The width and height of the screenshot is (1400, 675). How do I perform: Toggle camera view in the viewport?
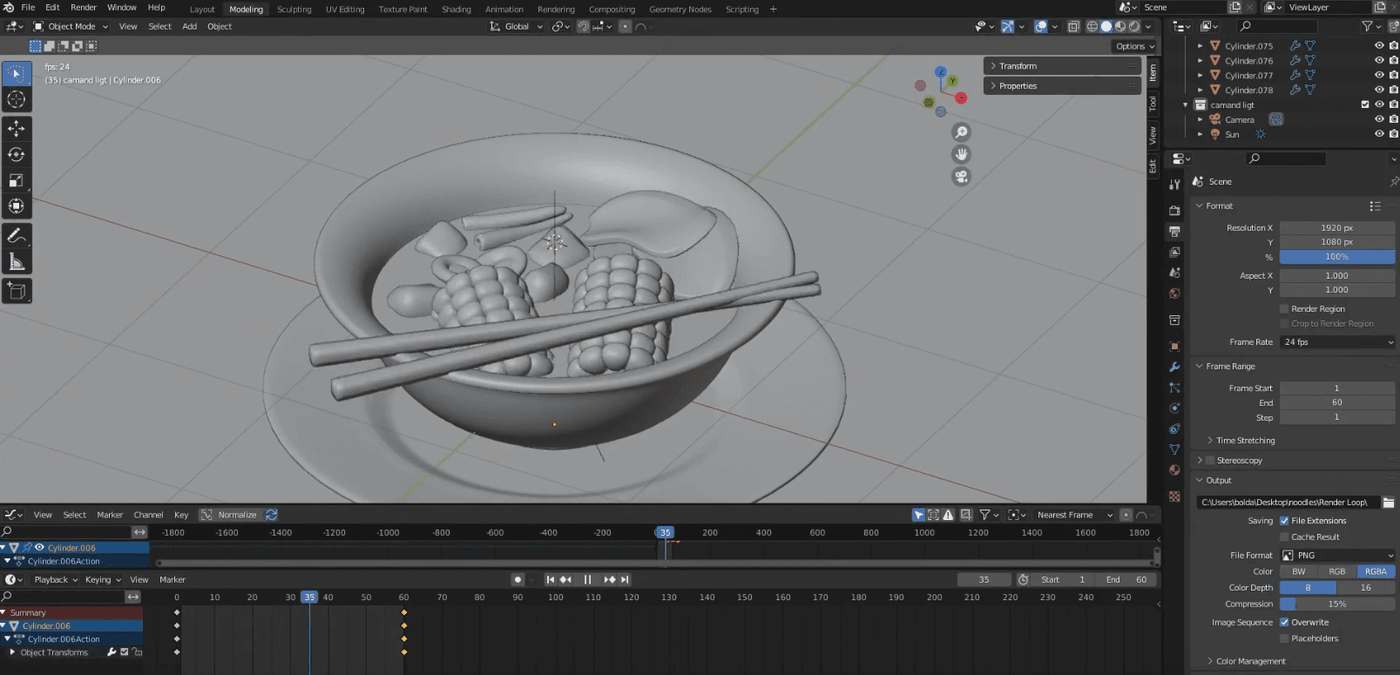(961, 177)
